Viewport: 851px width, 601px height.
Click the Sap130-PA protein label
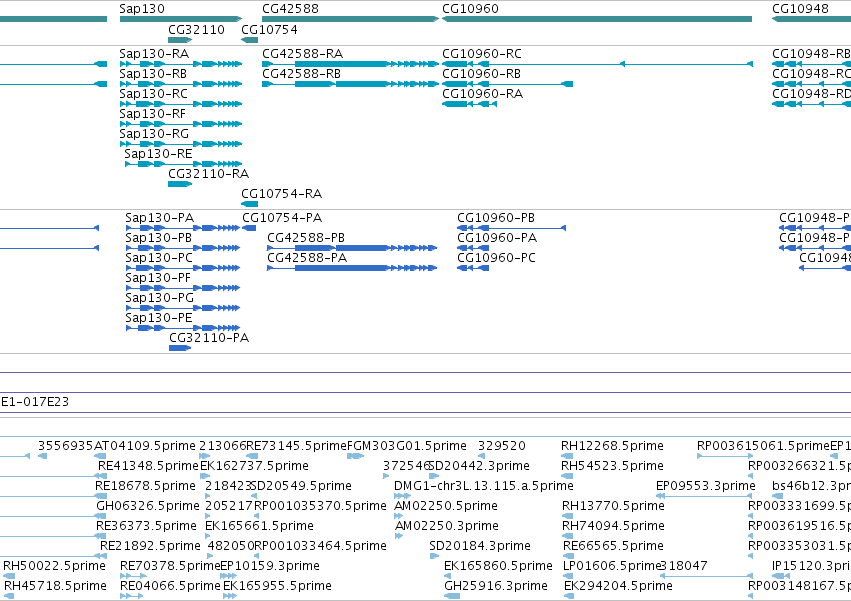tap(160, 218)
